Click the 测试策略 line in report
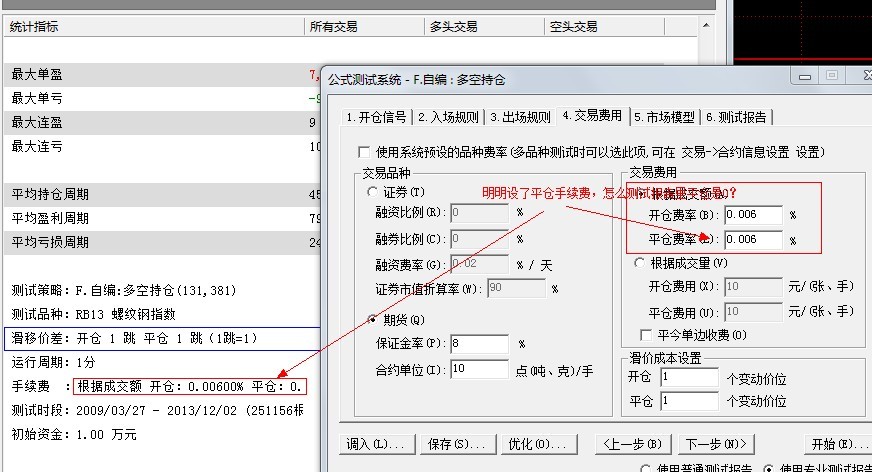872x472 pixels. coord(123,290)
